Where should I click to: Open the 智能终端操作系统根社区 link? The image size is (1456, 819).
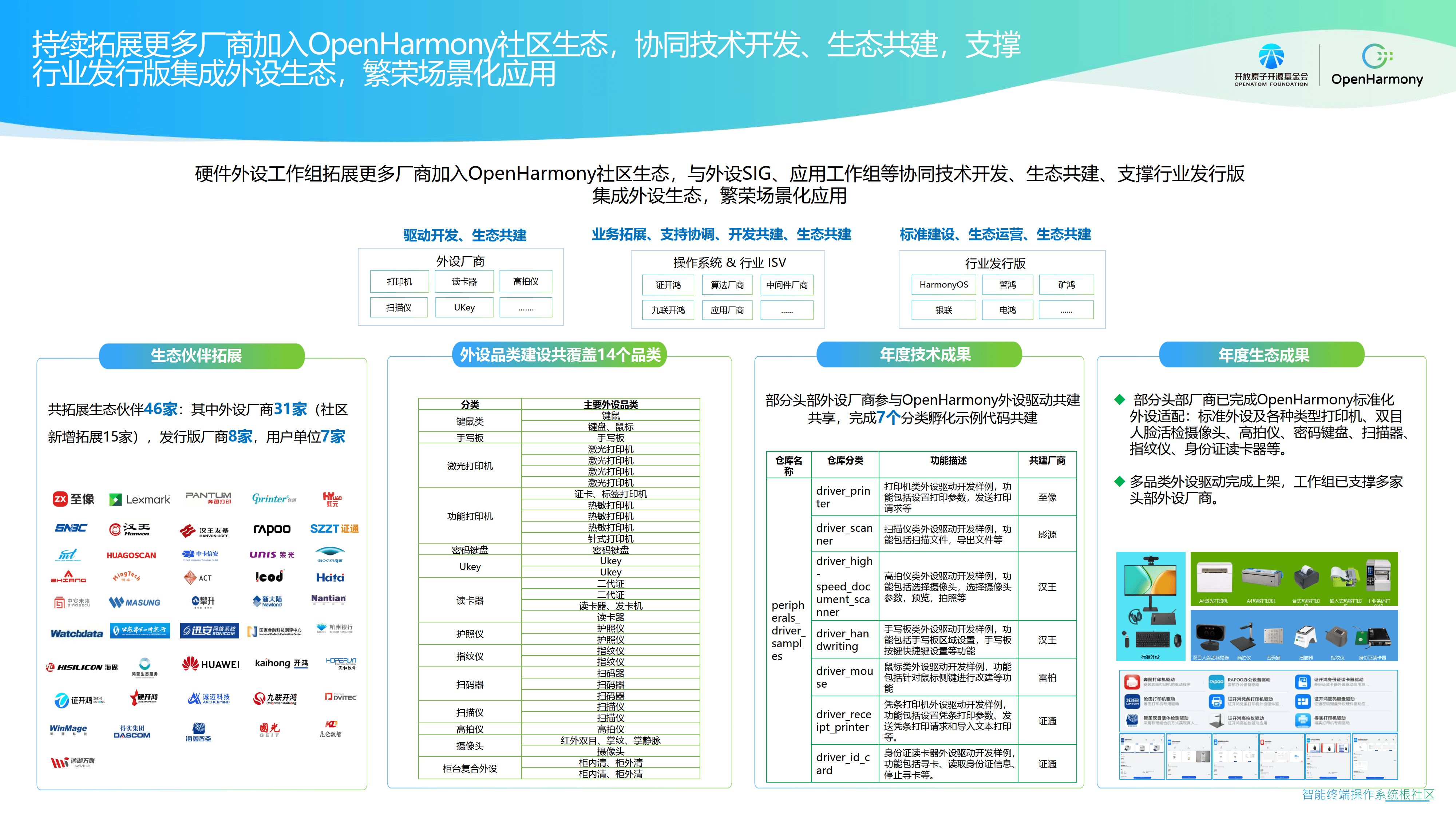coord(1368,794)
